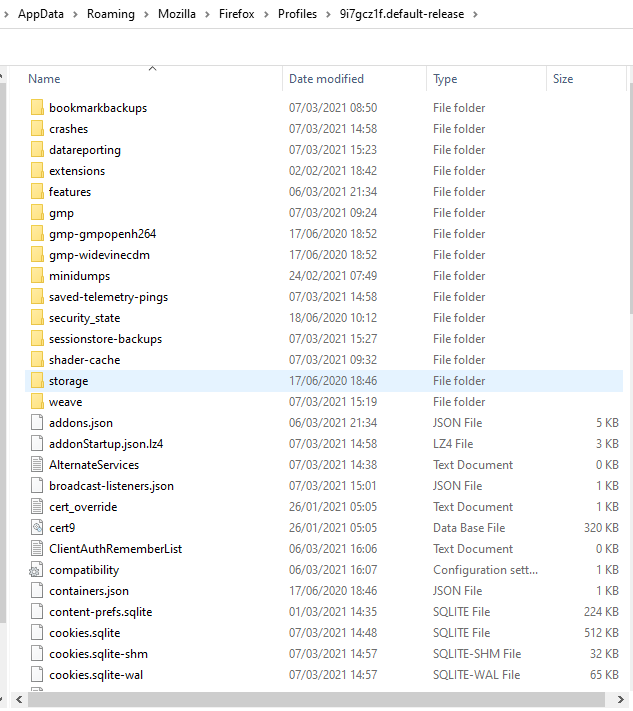This screenshot has height=711, width=633.
Task: Click the horizontal scrollbar thumb
Action: 316,699
